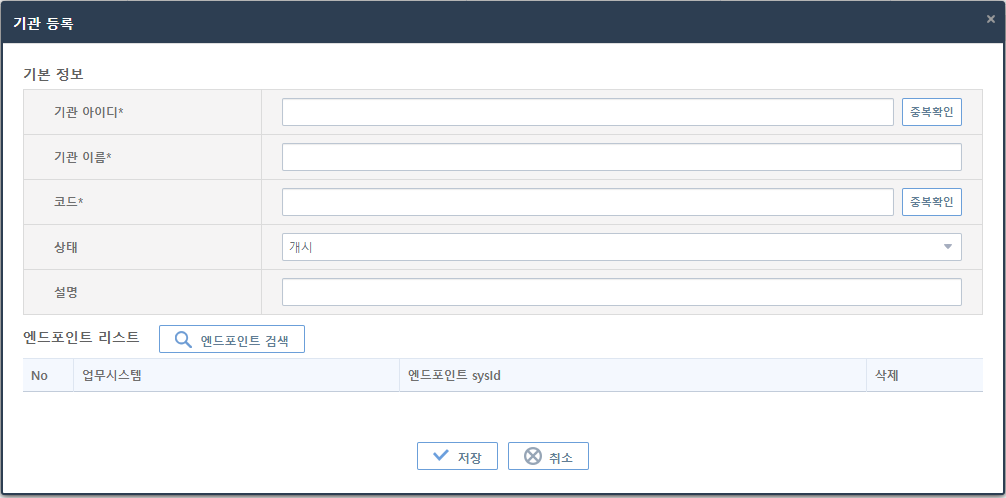Click into the 기관 이름 text box

pos(621,157)
